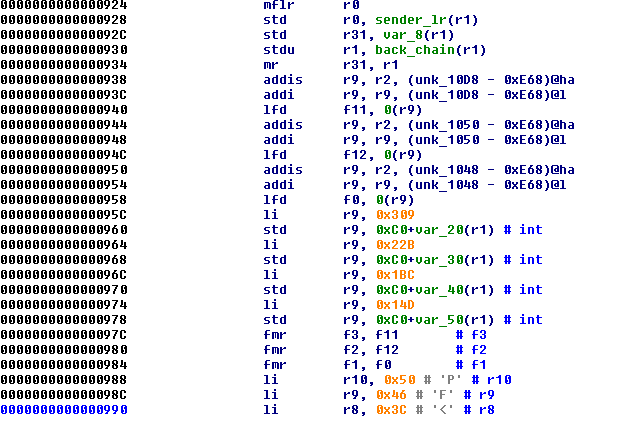The image size is (621, 428).
Task: Select address 0000000000000940
Action: (x=64, y=110)
